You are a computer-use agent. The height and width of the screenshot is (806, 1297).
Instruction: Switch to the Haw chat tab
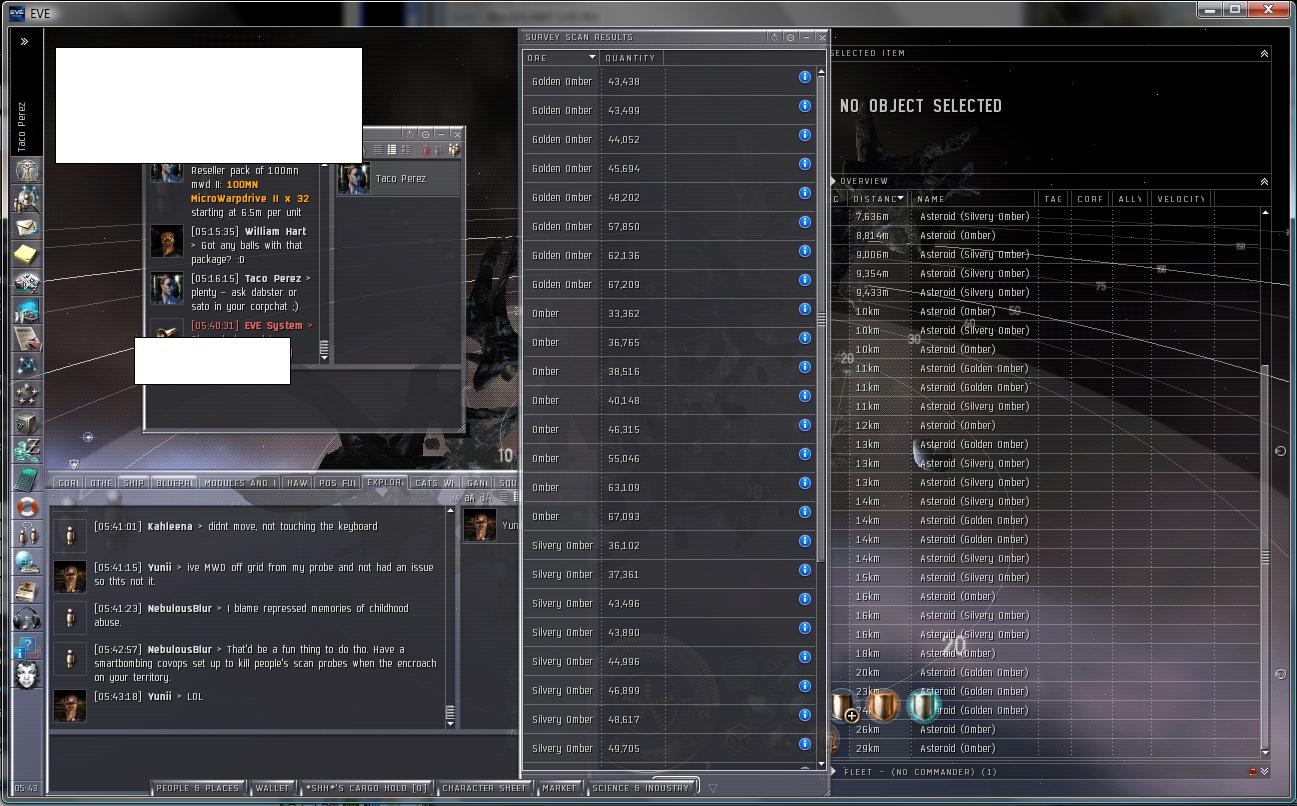click(298, 483)
